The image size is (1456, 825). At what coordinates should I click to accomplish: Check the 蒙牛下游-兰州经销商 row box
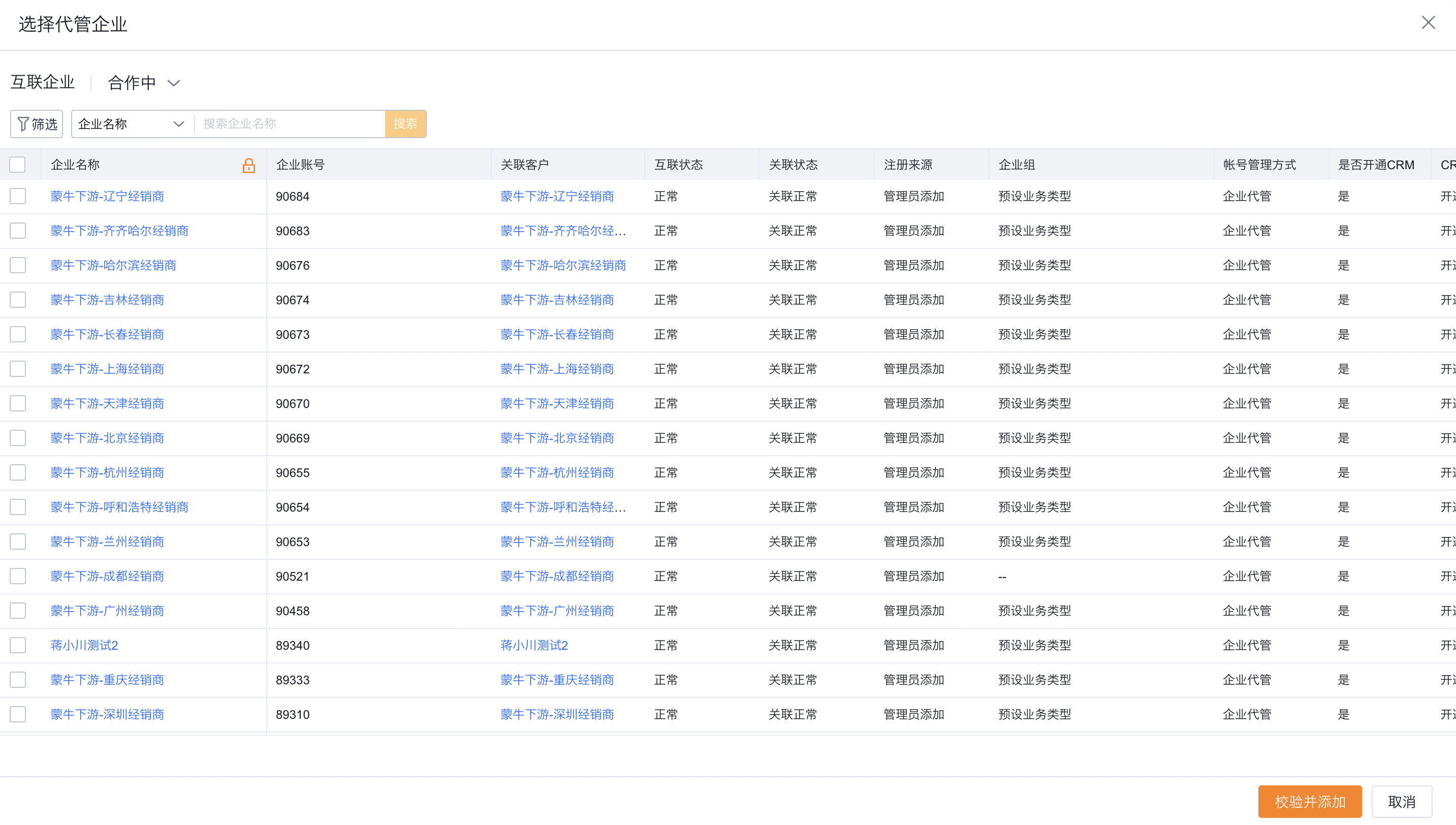[18, 542]
